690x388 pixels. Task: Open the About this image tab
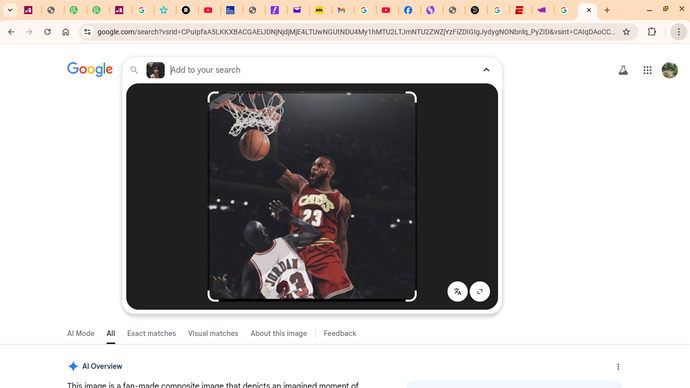point(279,333)
